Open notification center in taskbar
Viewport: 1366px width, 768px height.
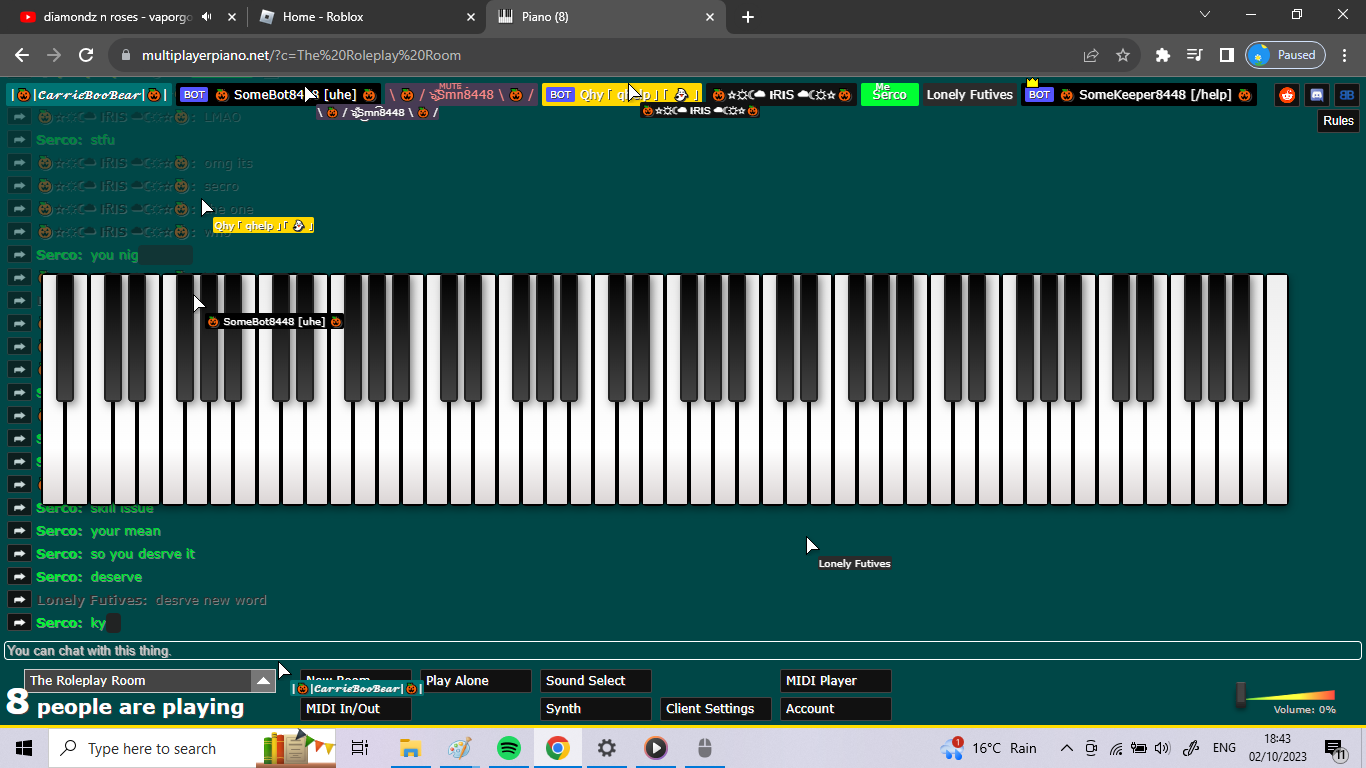[1335, 748]
